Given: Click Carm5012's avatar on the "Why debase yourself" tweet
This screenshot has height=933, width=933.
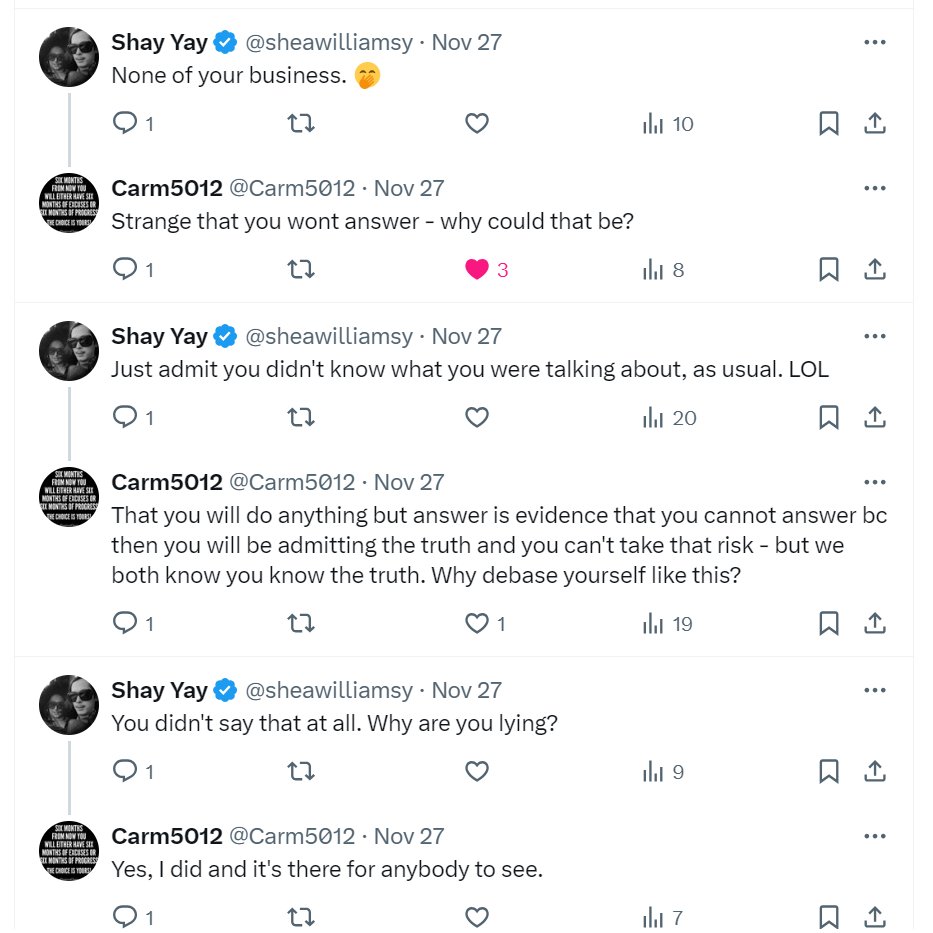Looking at the screenshot, I should tap(69, 497).
